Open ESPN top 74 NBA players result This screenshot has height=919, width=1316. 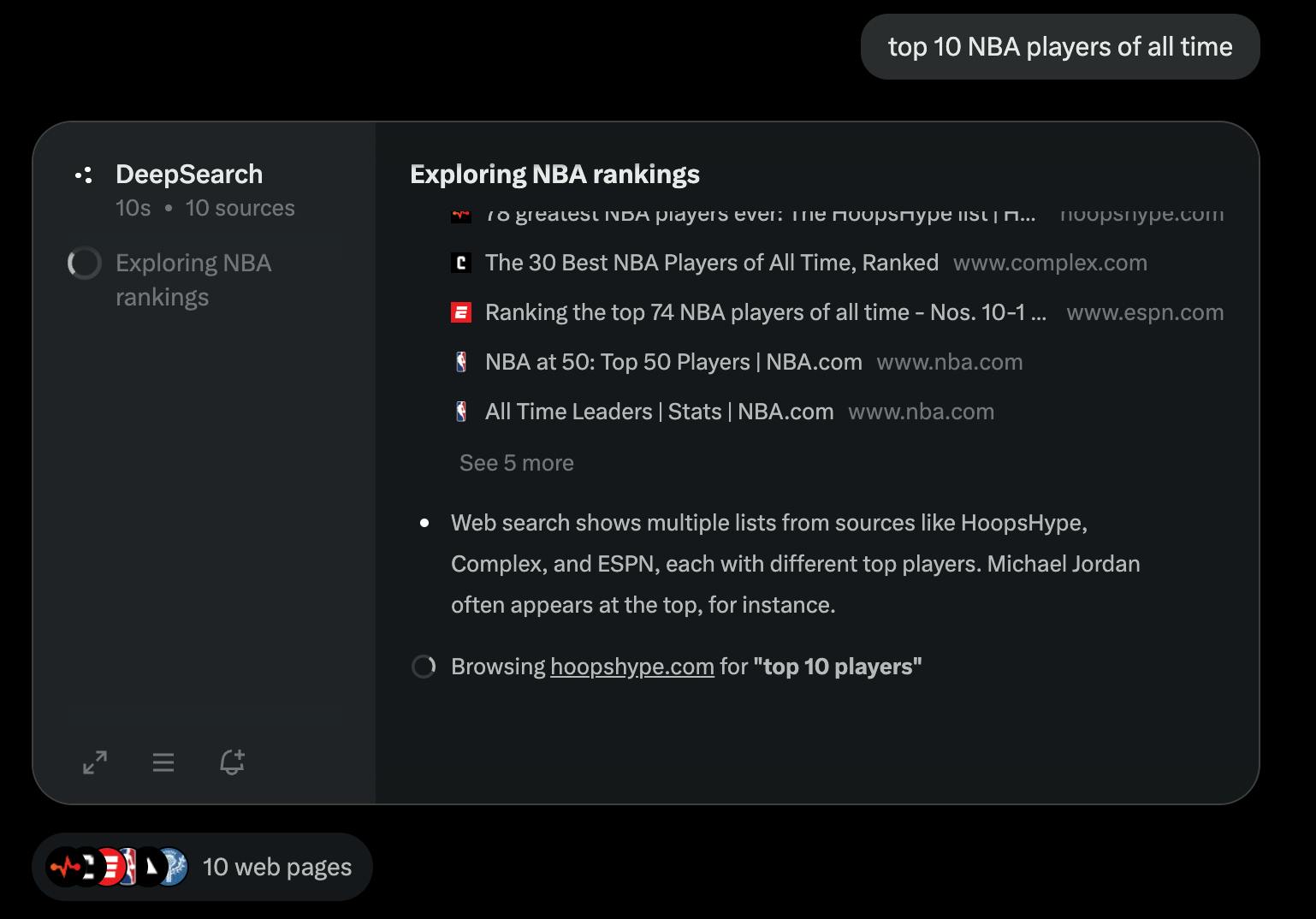pyautogui.click(x=765, y=312)
